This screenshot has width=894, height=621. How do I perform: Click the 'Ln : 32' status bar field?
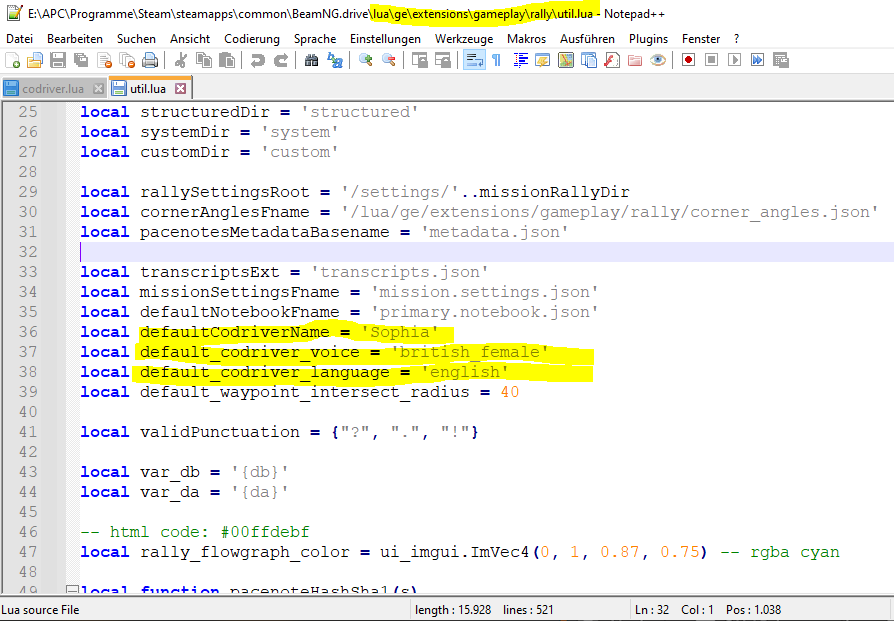click(x=652, y=610)
